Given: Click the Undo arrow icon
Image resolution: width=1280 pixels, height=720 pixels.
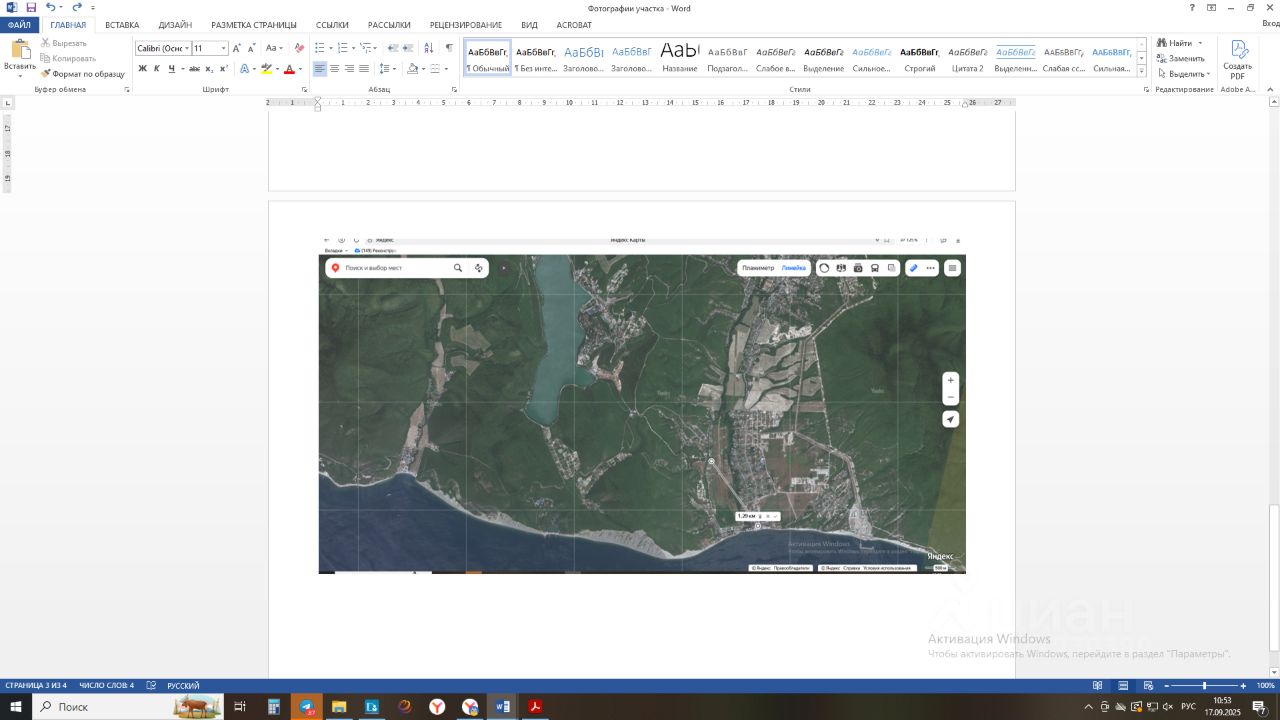Looking at the screenshot, I should pos(50,7).
